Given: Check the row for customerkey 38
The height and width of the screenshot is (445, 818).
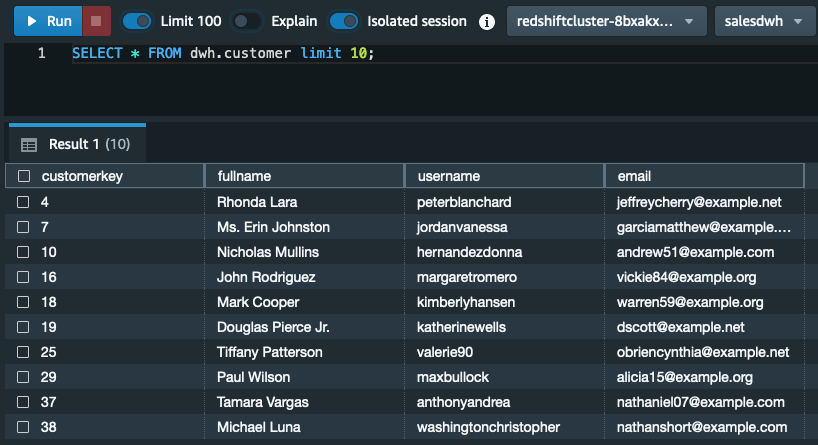Looking at the screenshot, I should pos(23,427).
